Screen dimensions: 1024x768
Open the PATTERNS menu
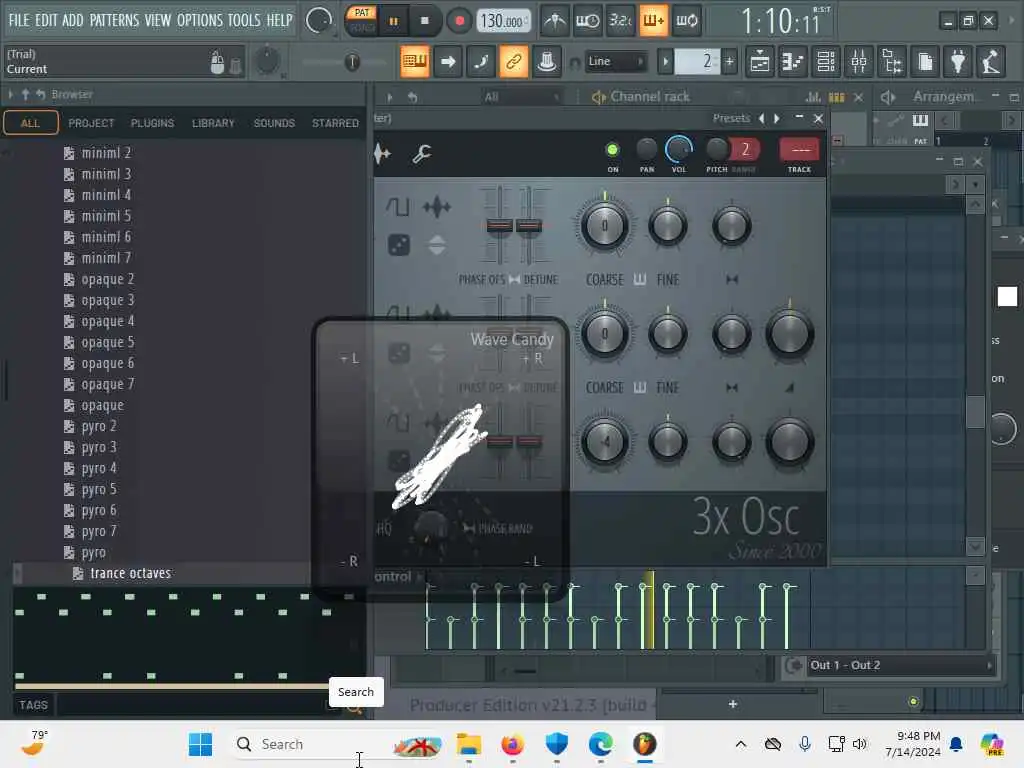coord(114,20)
